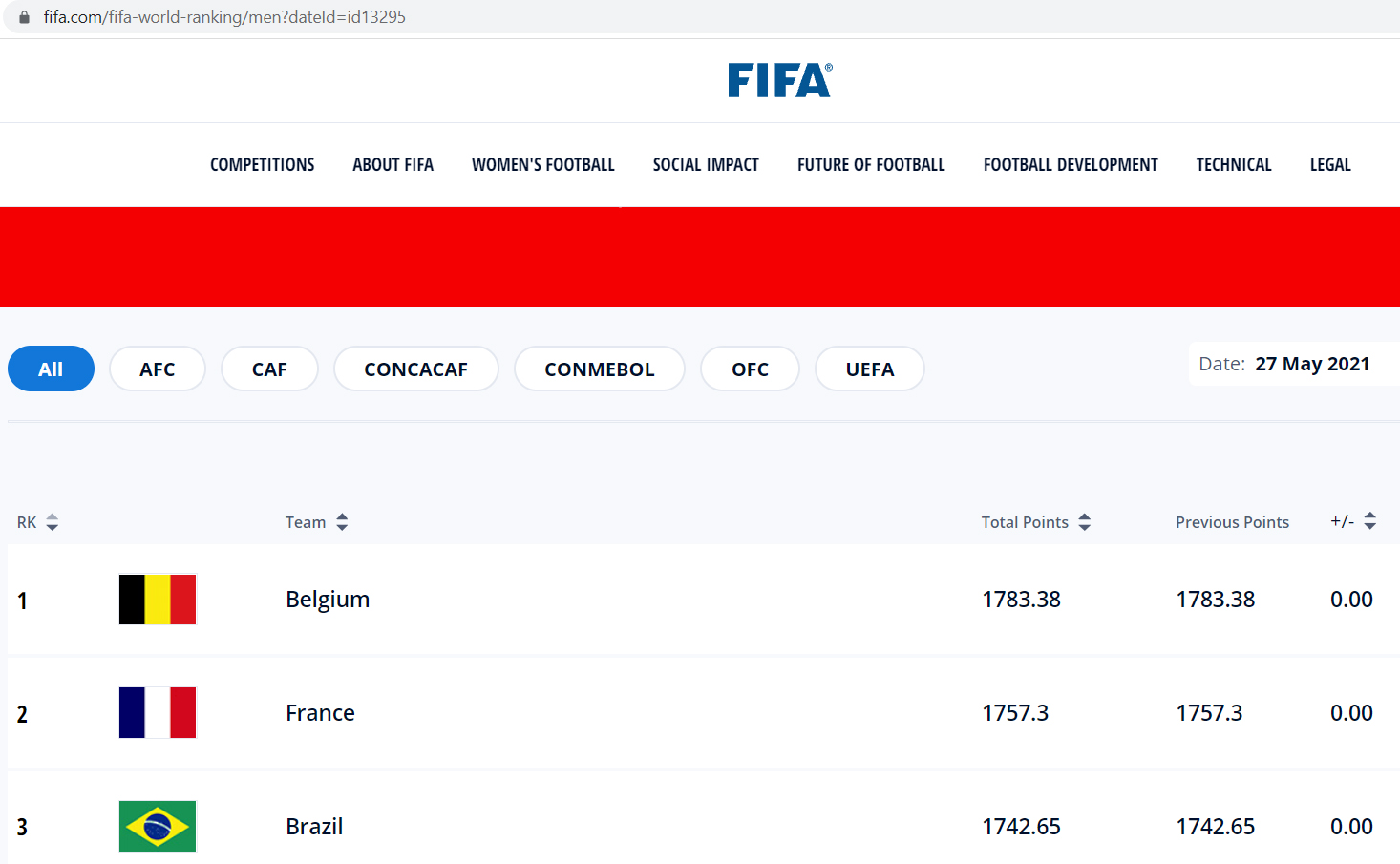Screen dimensions: 1400x864
Task: Filter rankings by AFC
Action: (158, 369)
